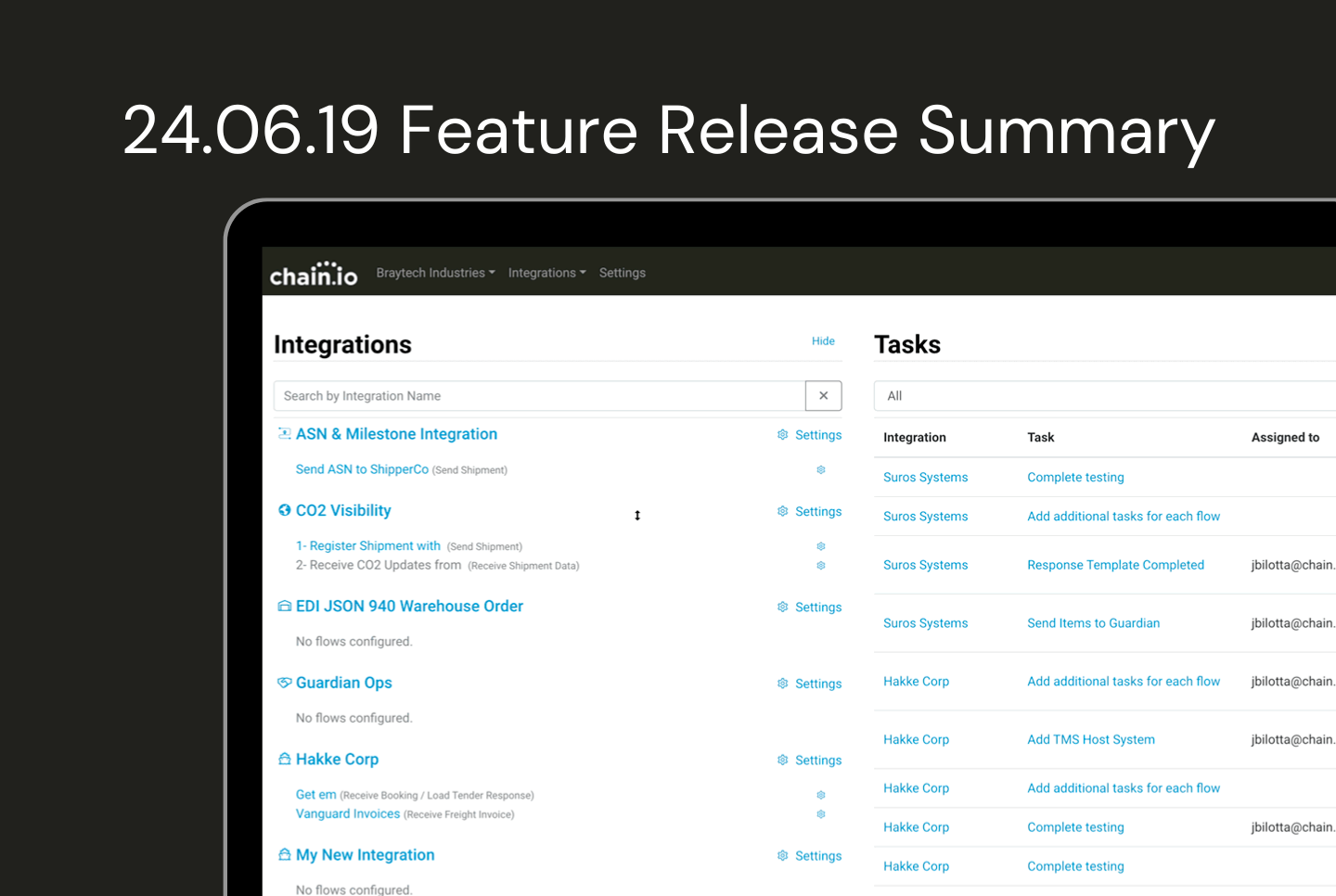Hide the Integrations panel
The image size is (1336, 896).
pos(823,341)
